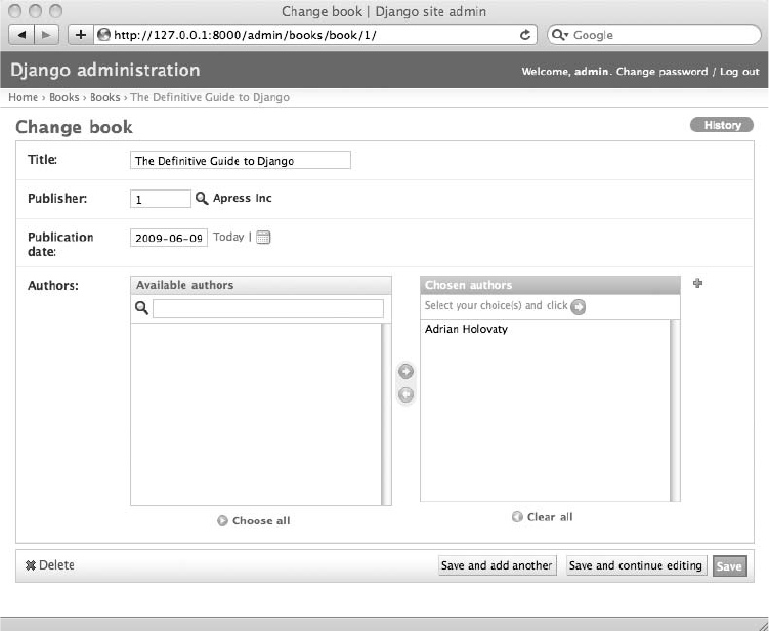Click Available authors list scrollbar

[x=386, y=414]
